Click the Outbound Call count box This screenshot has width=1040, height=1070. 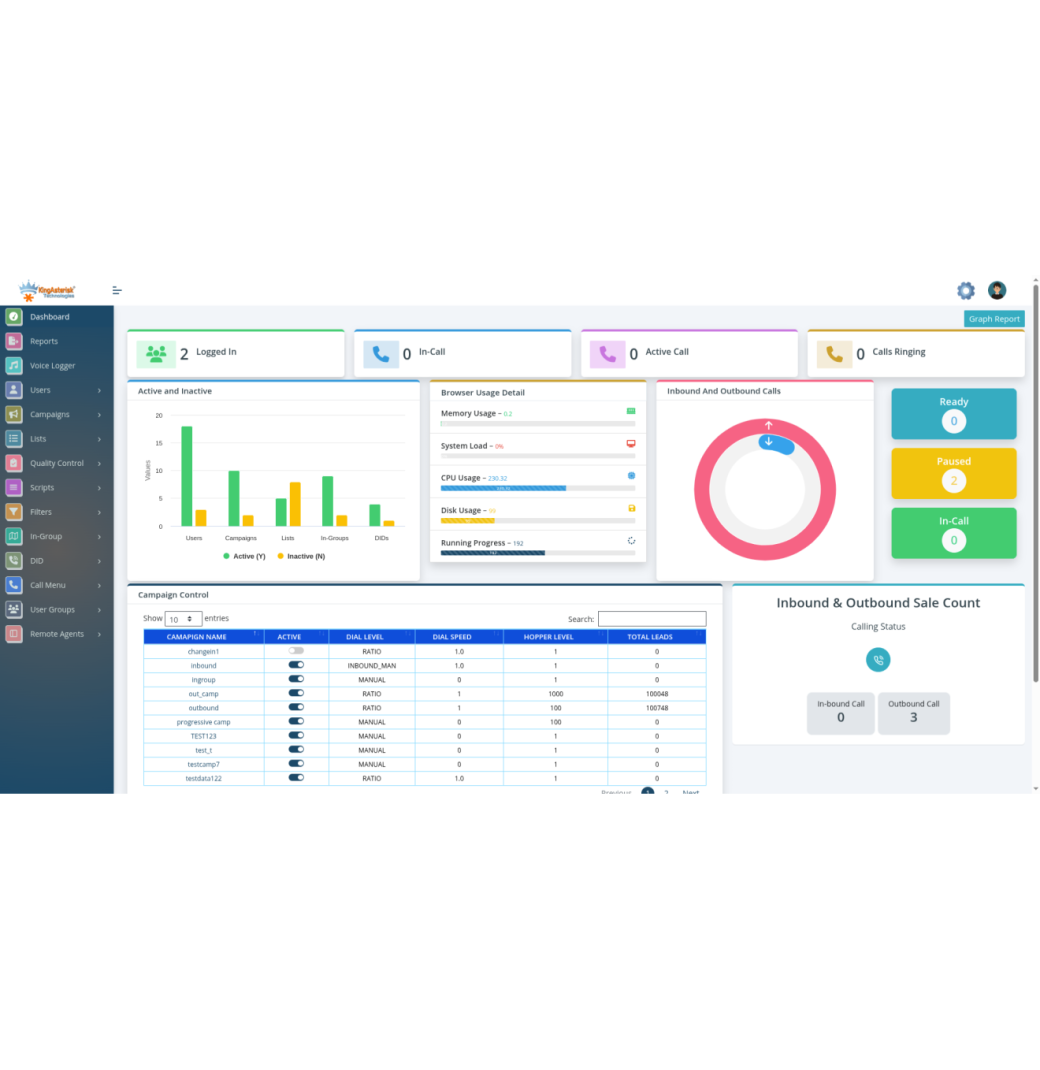pos(913,713)
